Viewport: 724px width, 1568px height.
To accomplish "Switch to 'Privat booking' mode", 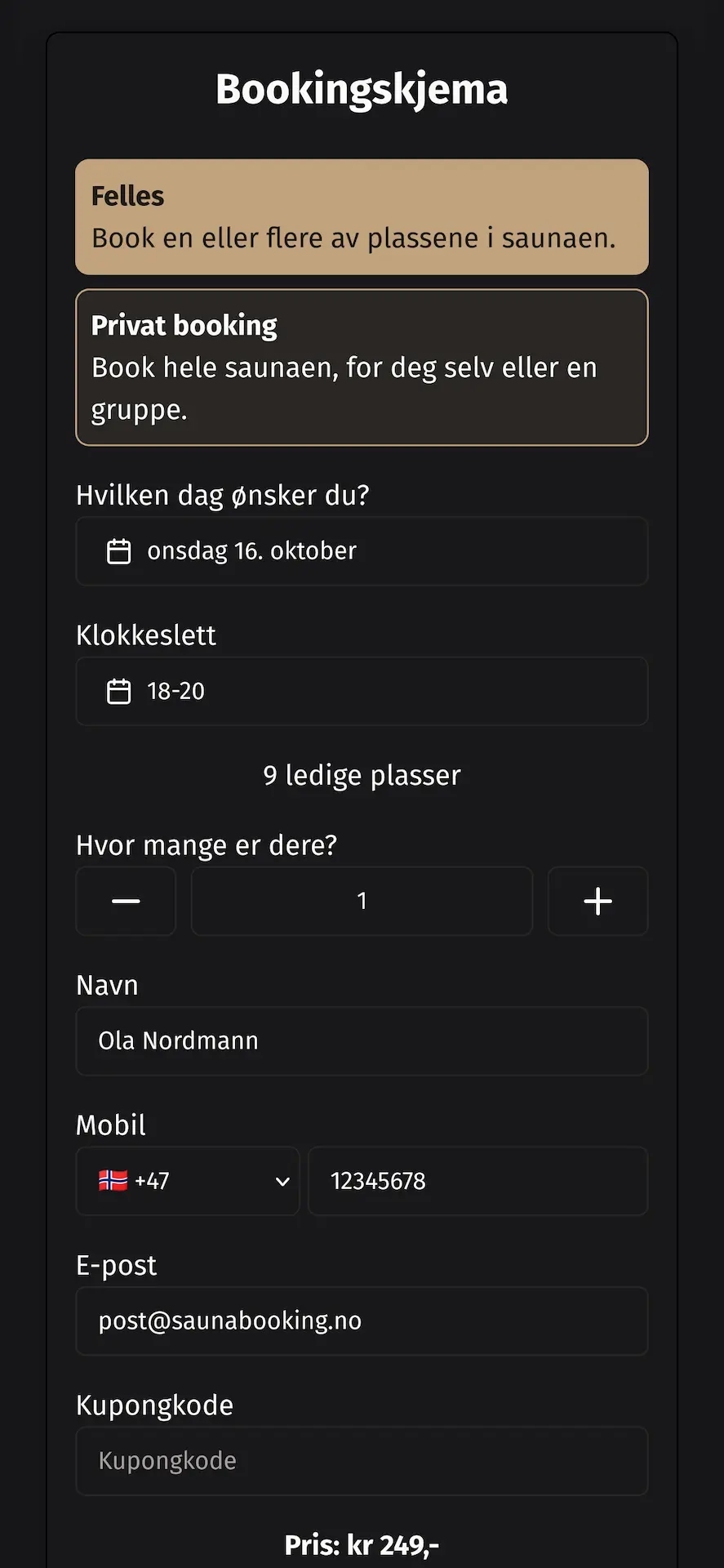I will point(362,367).
